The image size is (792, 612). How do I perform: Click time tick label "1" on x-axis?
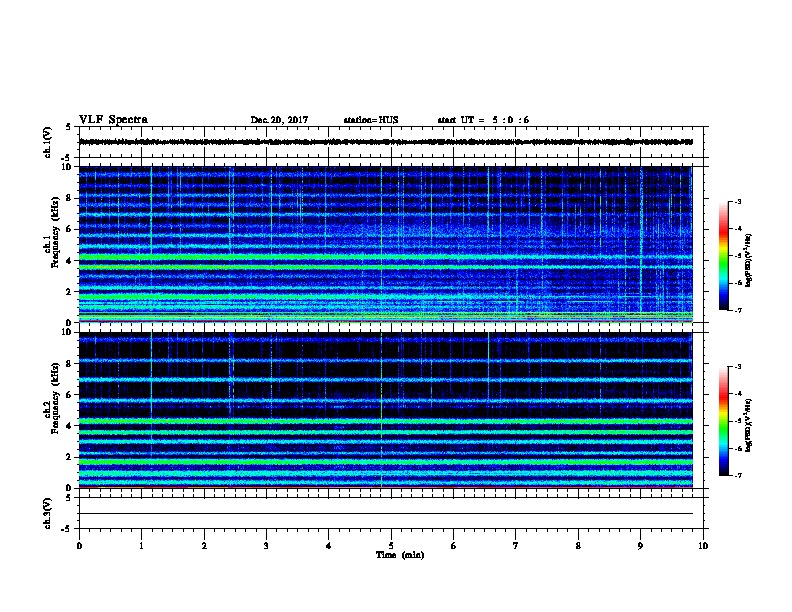(x=141, y=545)
